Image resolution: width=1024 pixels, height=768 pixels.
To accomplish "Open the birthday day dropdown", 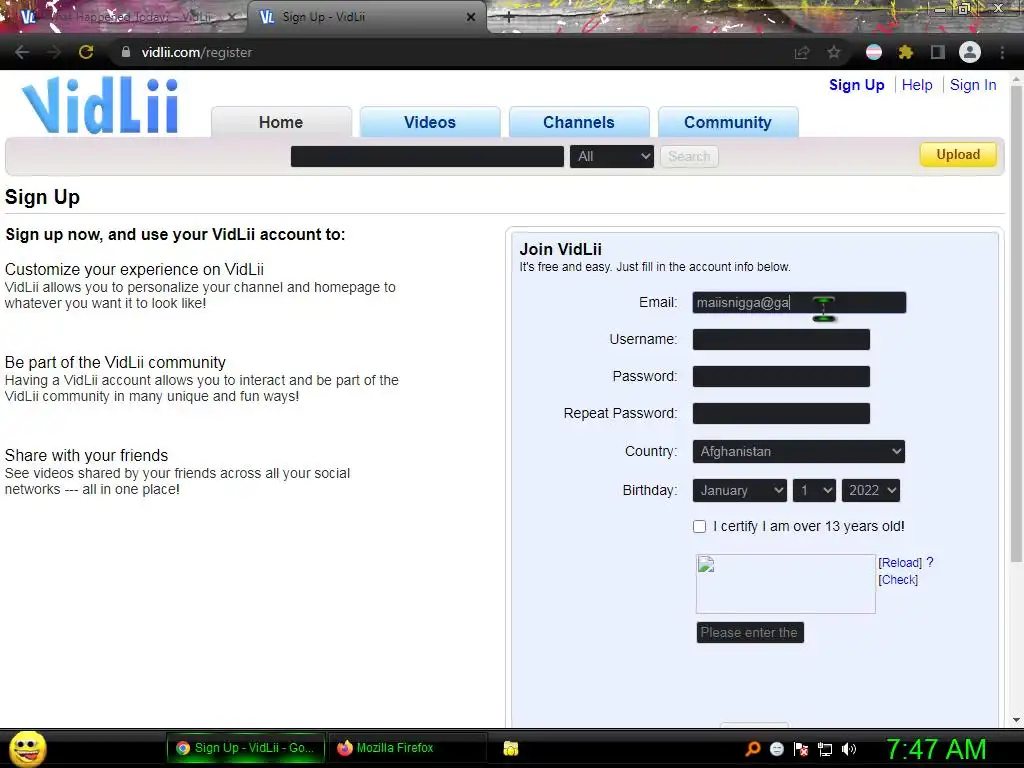I will (x=814, y=490).
